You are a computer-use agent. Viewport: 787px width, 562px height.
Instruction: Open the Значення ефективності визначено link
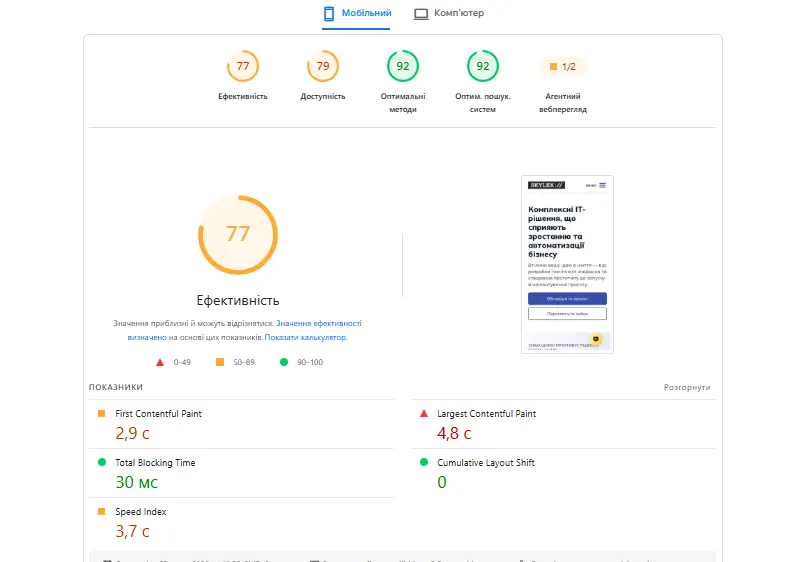tap(244, 330)
